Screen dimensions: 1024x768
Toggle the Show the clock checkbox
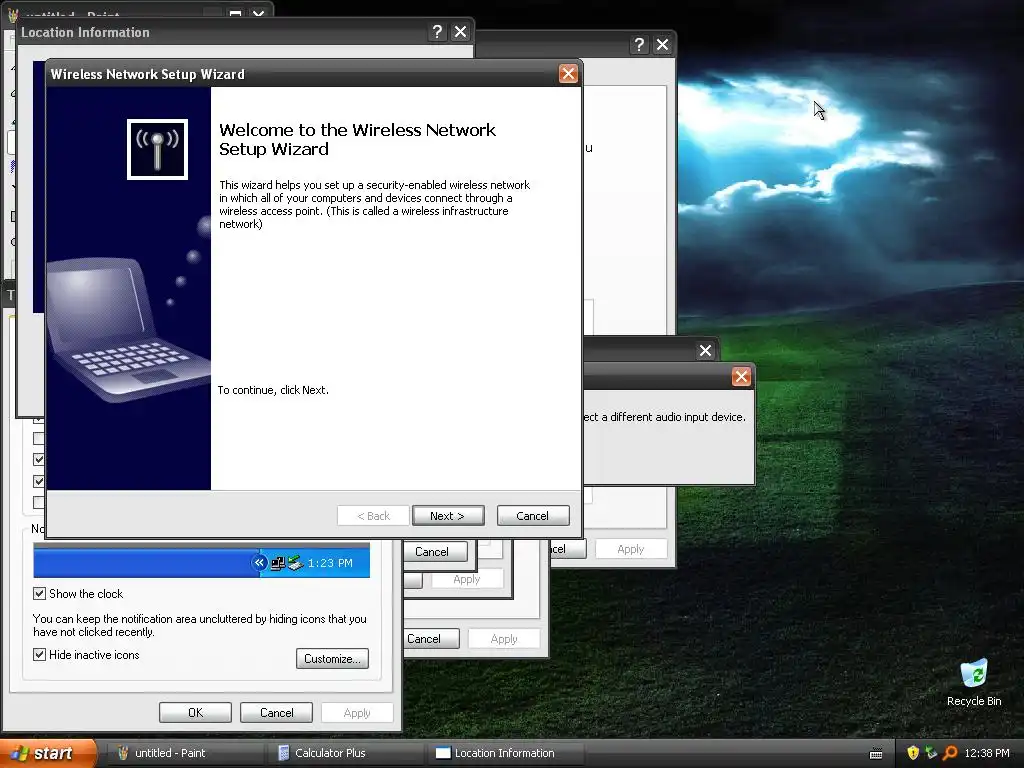[39, 594]
